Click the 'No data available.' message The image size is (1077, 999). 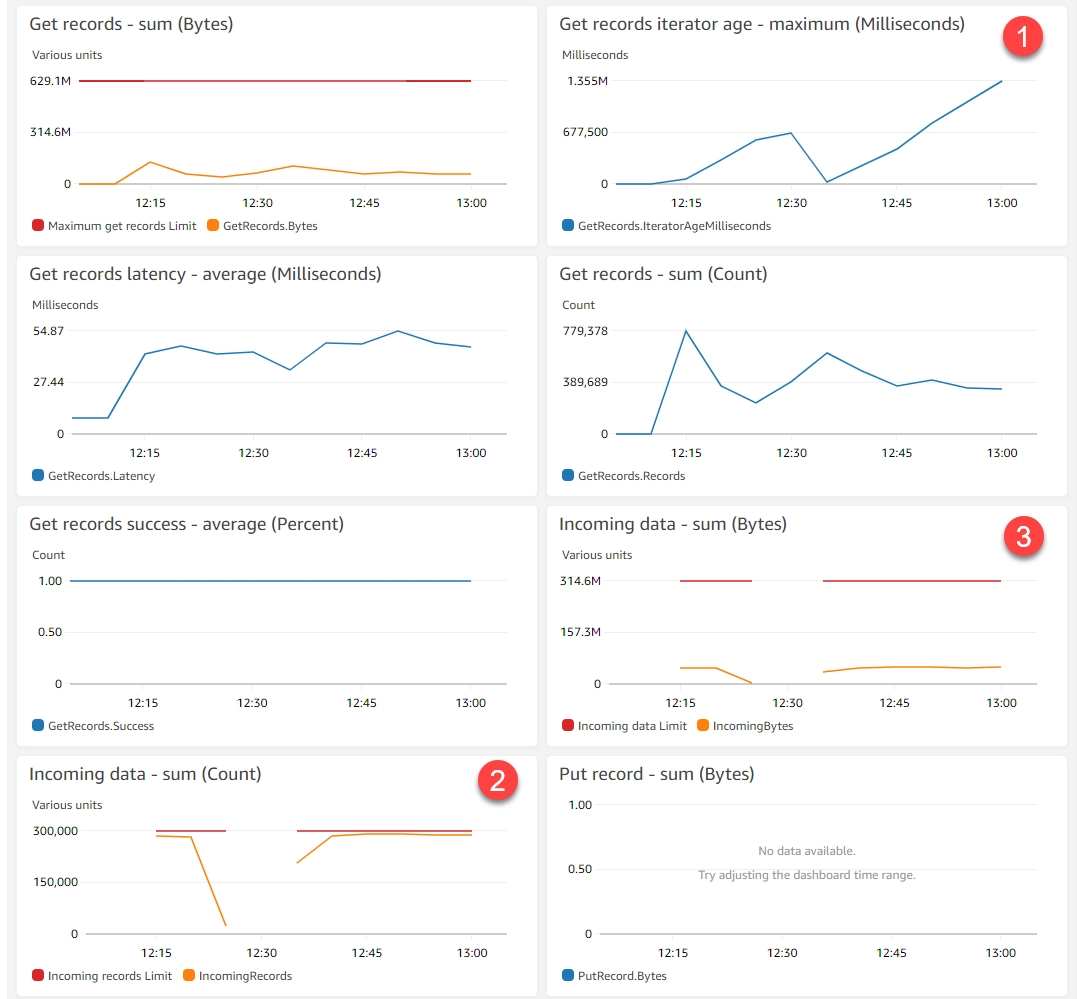[x=806, y=851]
